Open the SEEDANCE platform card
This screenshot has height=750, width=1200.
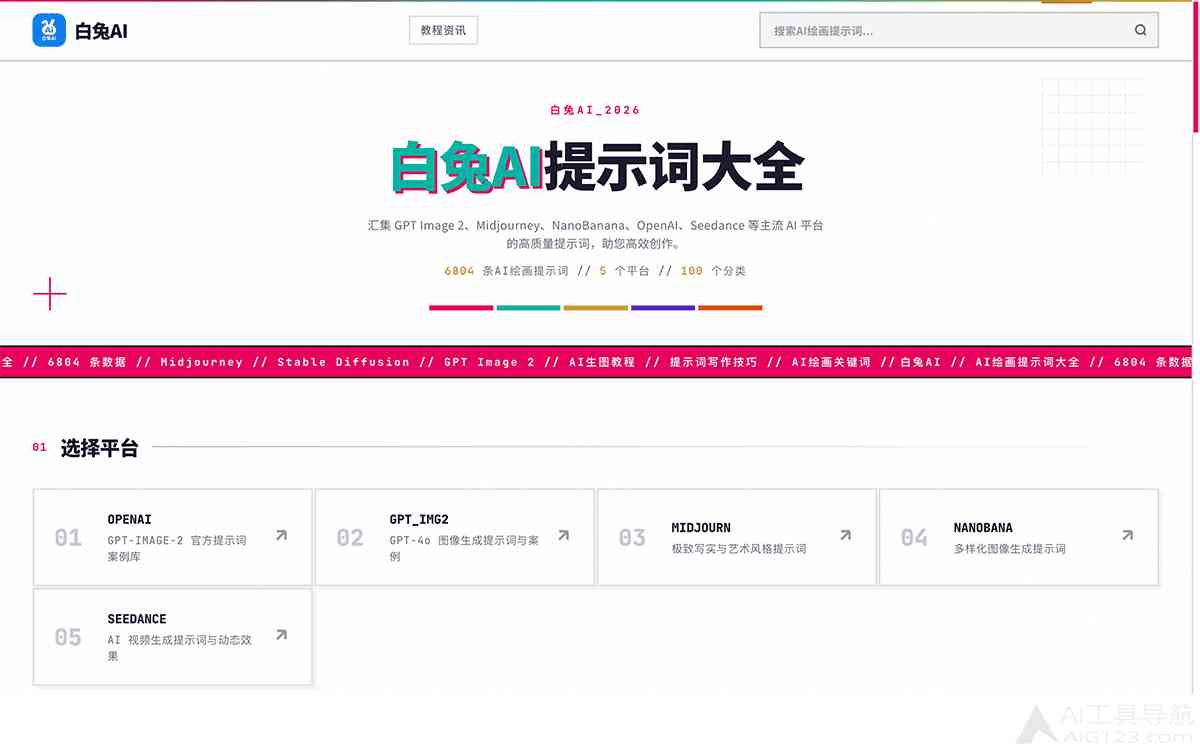[173, 637]
